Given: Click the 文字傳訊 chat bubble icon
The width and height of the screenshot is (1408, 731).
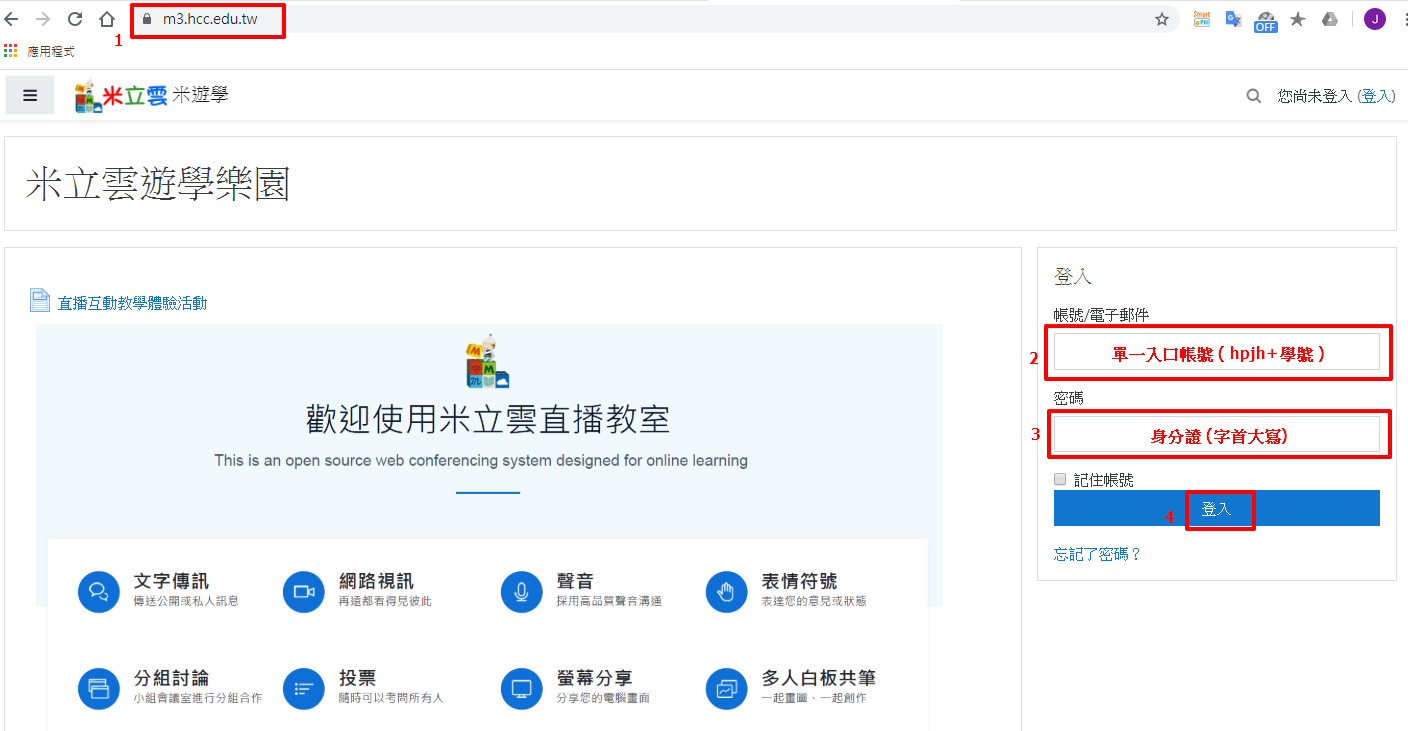Looking at the screenshot, I should point(99,591).
